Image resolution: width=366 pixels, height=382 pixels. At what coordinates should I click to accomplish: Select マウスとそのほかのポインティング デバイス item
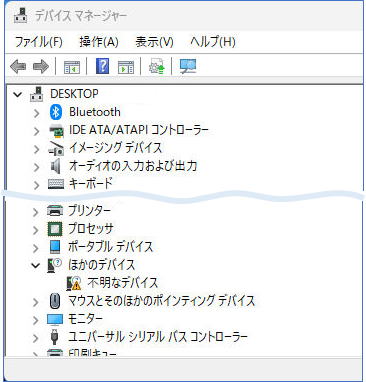(x=161, y=301)
